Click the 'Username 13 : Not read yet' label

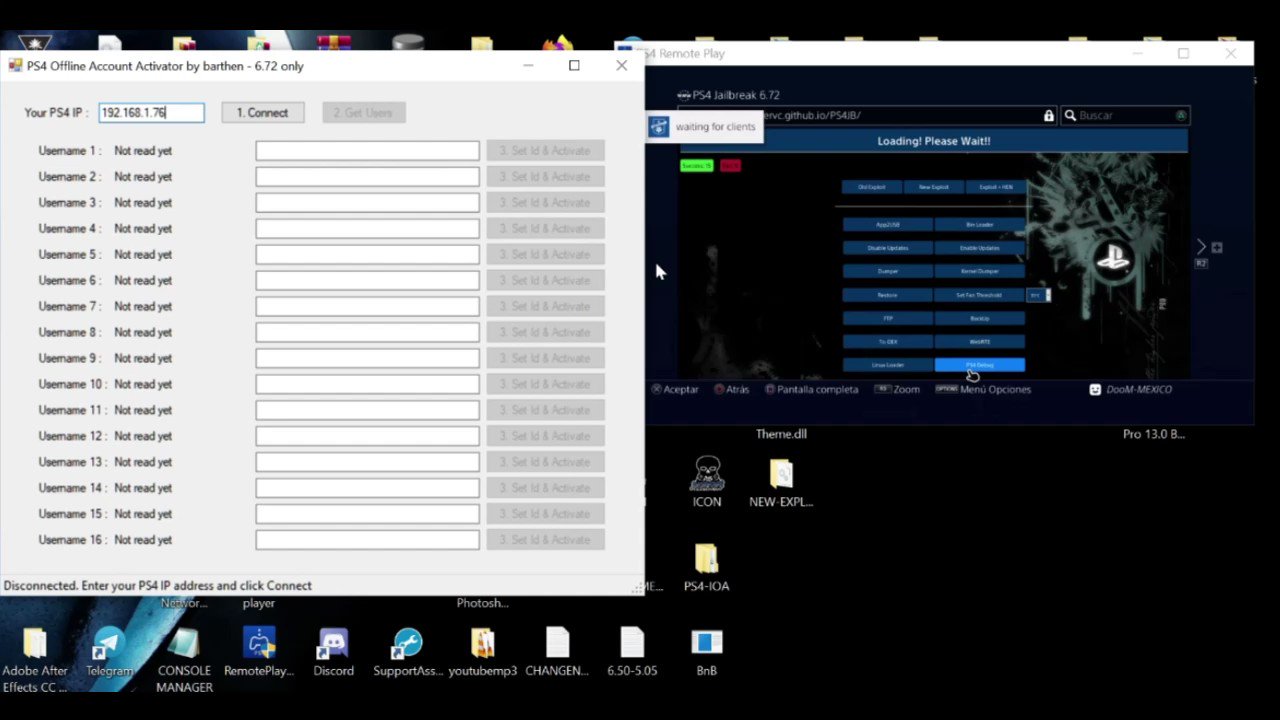click(x=105, y=462)
